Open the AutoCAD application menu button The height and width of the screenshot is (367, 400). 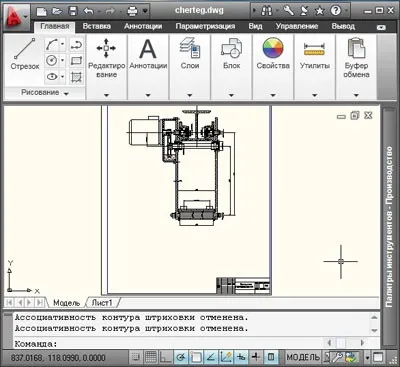16,17
